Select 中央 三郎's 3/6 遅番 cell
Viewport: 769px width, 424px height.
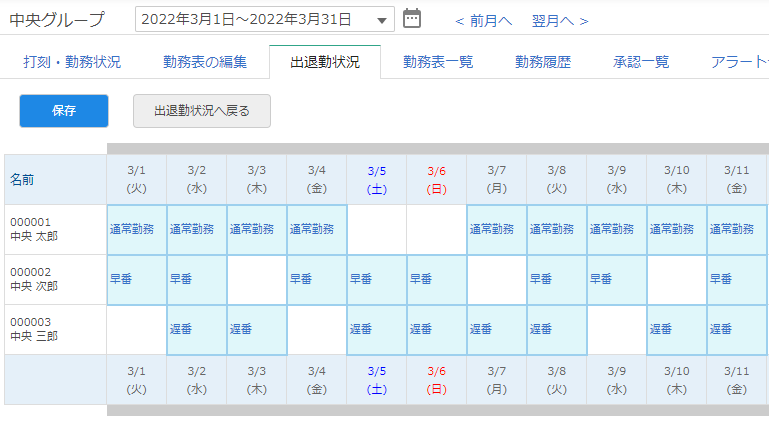coord(436,329)
